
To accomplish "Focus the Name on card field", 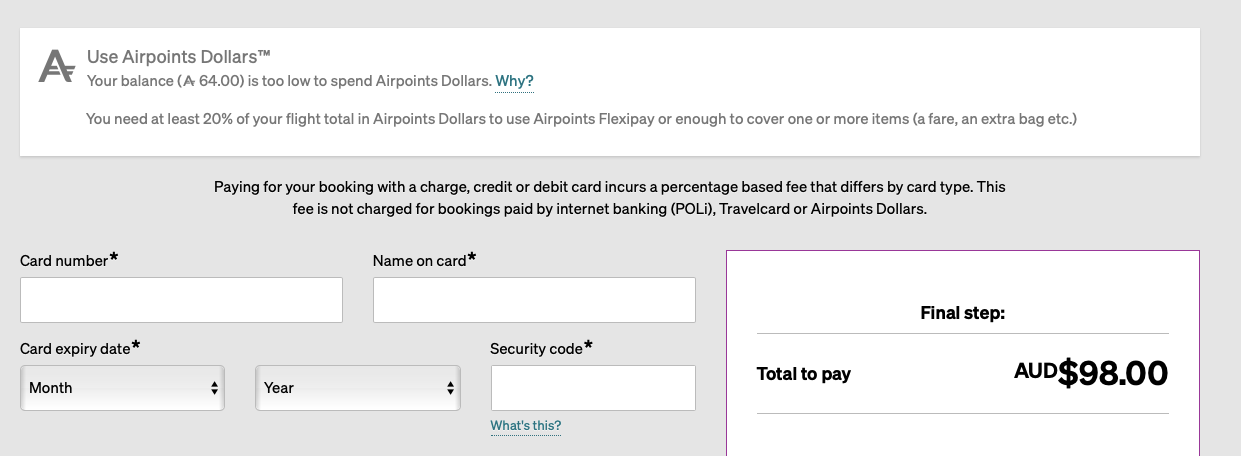I will point(534,300).
